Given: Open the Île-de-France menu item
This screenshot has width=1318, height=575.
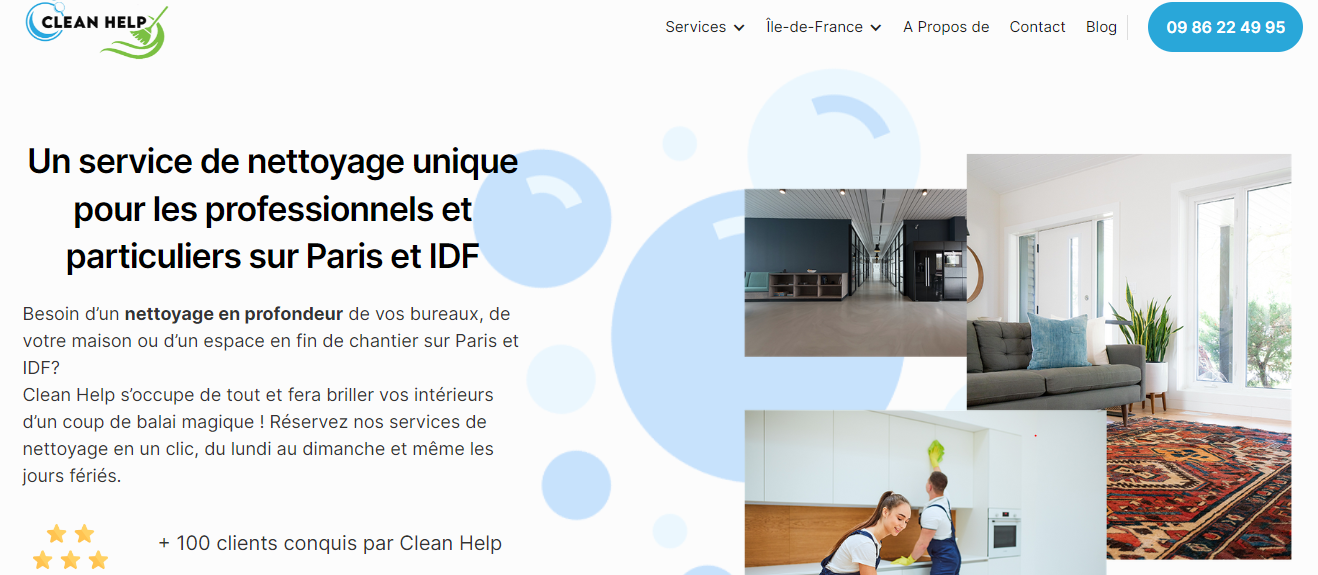Looking at the screenshot, I should click(x=814, y=27).
